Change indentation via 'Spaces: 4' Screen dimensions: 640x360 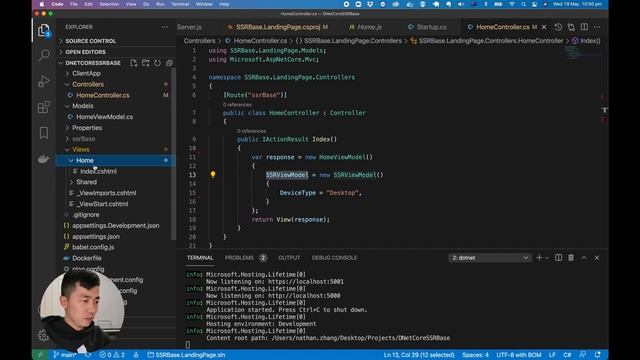coord(476,355)
